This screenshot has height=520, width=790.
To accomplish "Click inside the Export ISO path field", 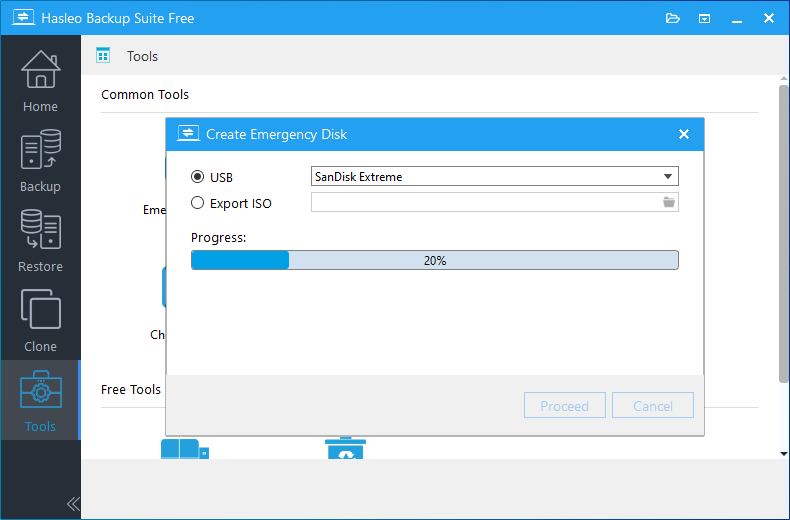I will tap(484, 203).
